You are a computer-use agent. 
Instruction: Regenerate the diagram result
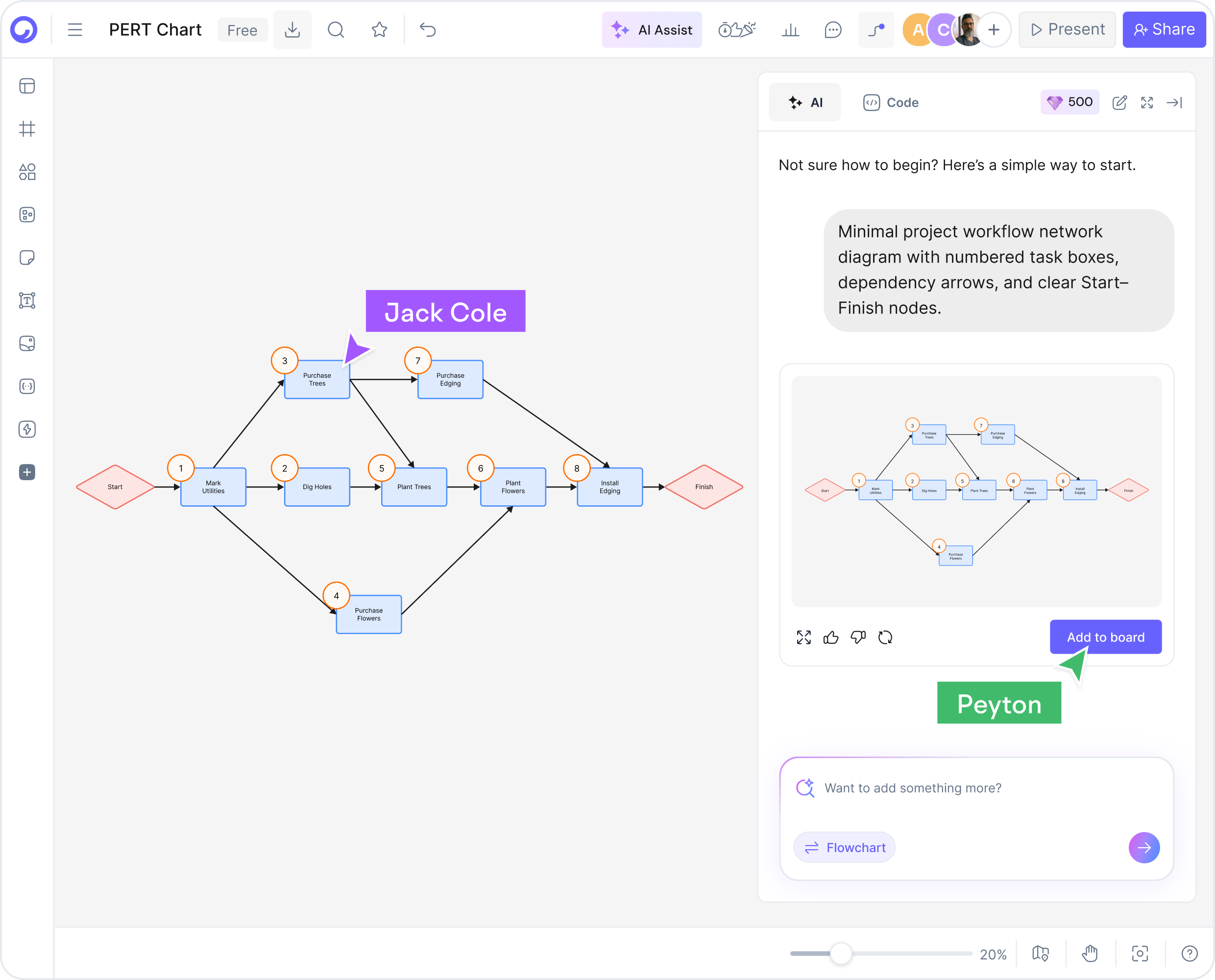click(885, 637)
